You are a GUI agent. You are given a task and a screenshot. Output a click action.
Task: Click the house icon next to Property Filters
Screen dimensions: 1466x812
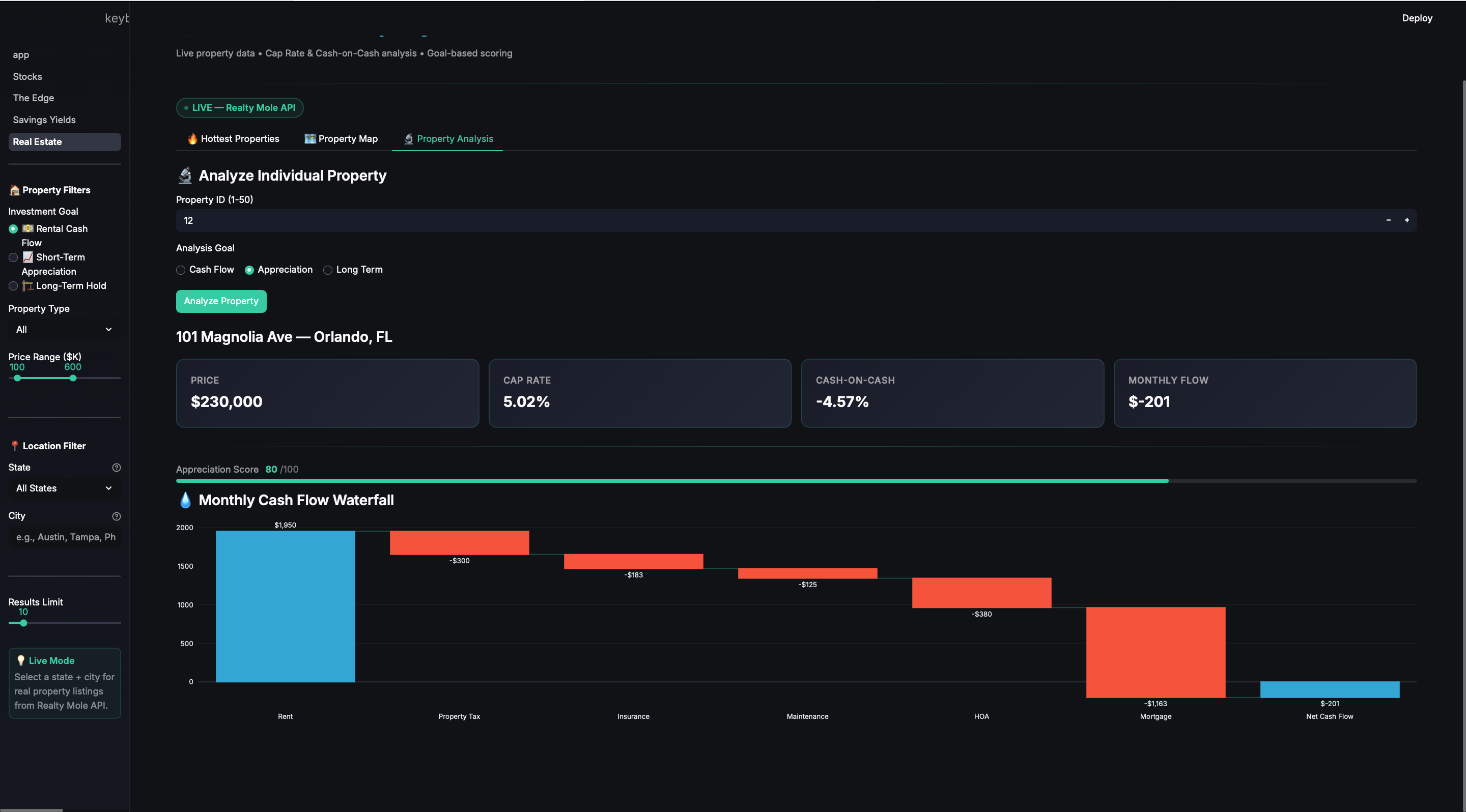click(14, 190)
